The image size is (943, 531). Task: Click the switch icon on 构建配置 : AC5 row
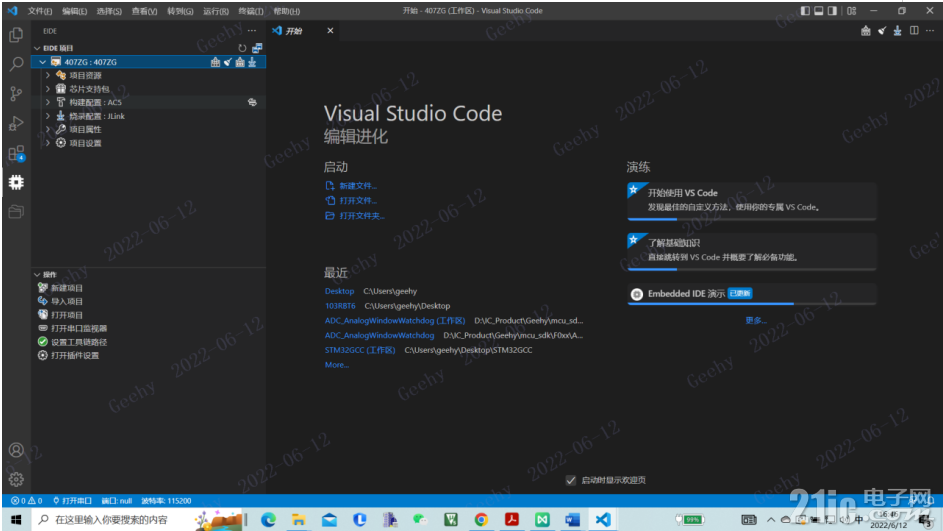pos(252,102)
